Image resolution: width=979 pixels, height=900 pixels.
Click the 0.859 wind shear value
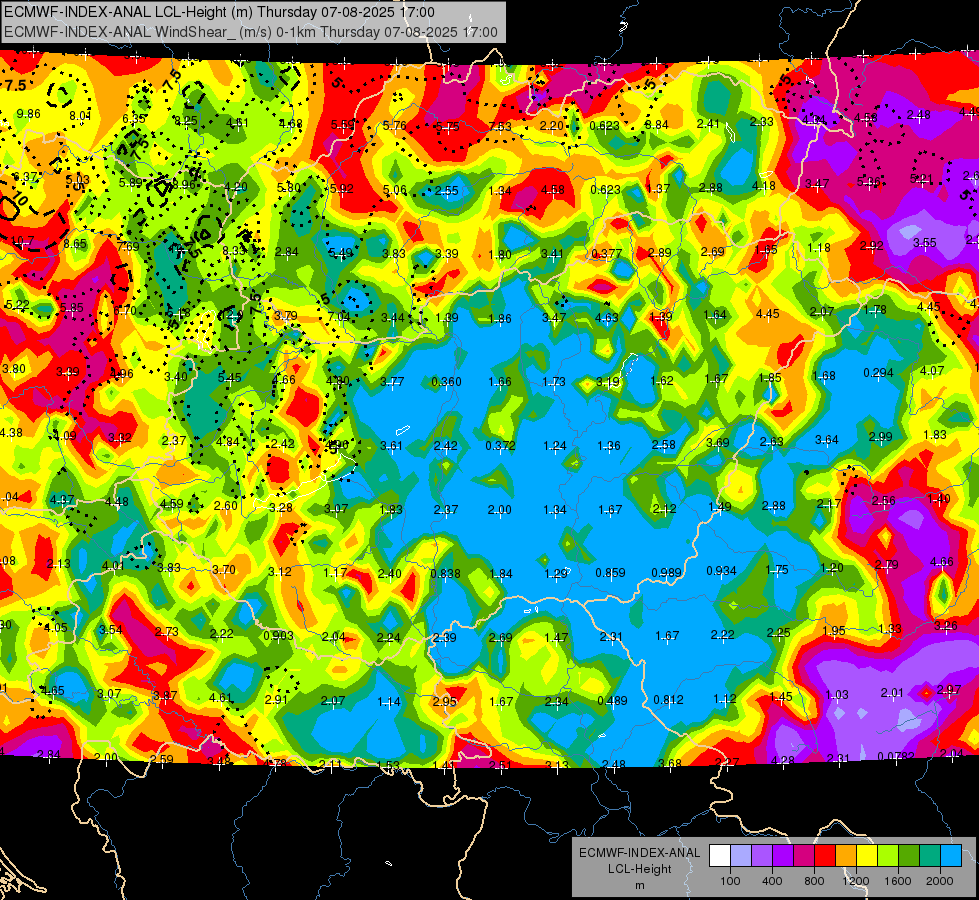click(611, 573)
